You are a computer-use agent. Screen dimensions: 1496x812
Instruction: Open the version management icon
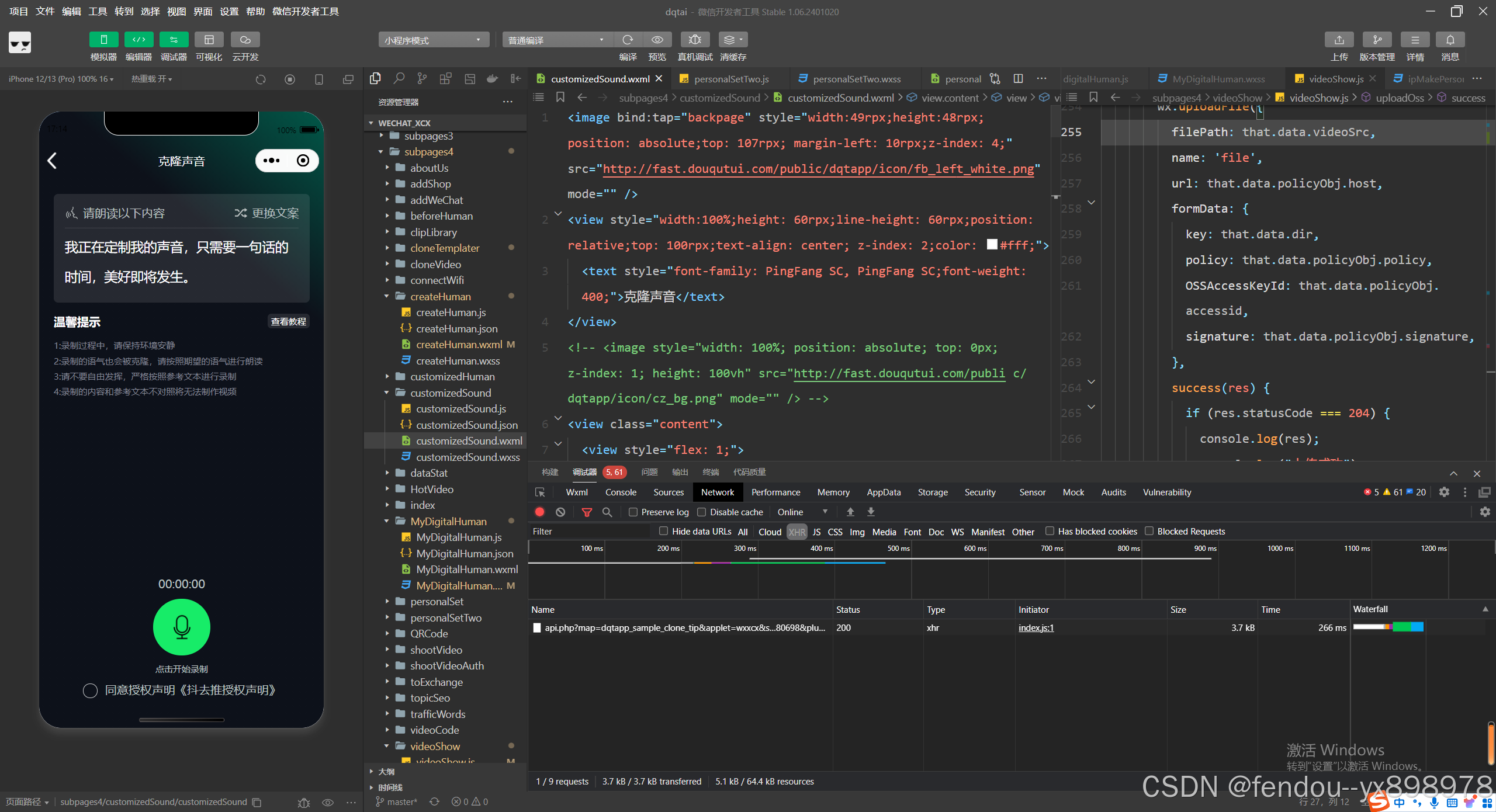pyautogui.click(x=1376, y=40)
